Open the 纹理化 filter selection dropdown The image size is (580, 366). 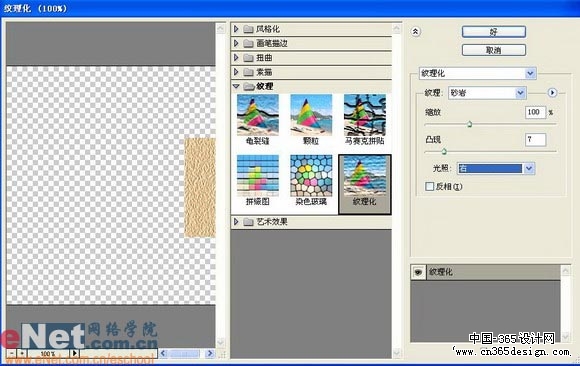click(478, 73)
